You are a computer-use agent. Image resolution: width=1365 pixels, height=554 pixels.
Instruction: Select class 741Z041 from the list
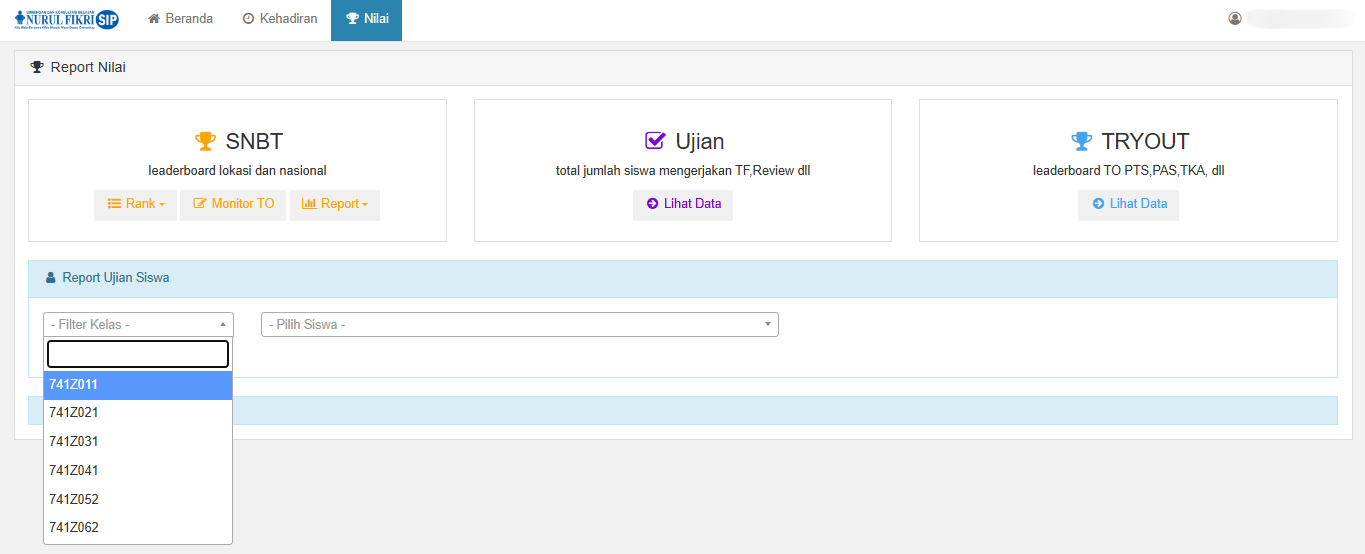click(x=138, y=470)
